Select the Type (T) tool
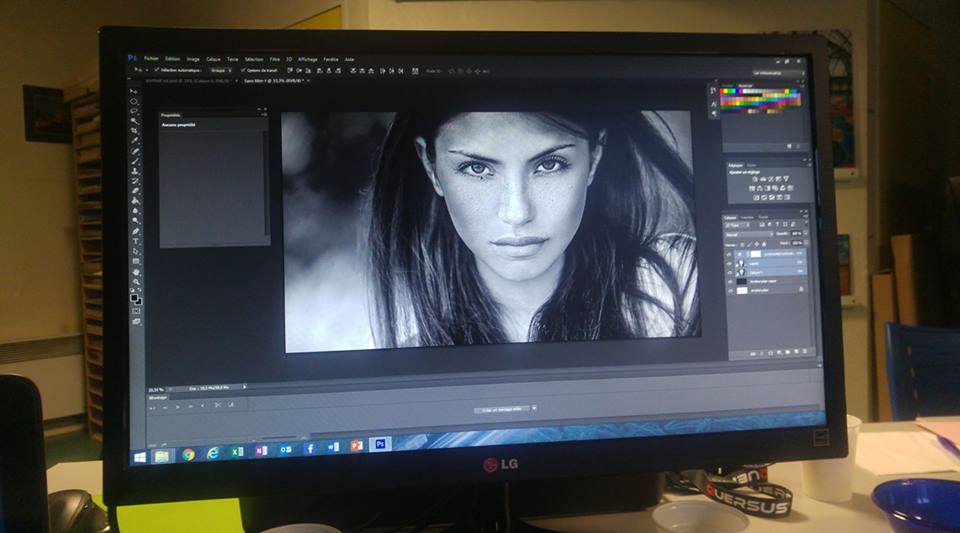Viewport: 960px width, 533px height. tap(135, 241)
